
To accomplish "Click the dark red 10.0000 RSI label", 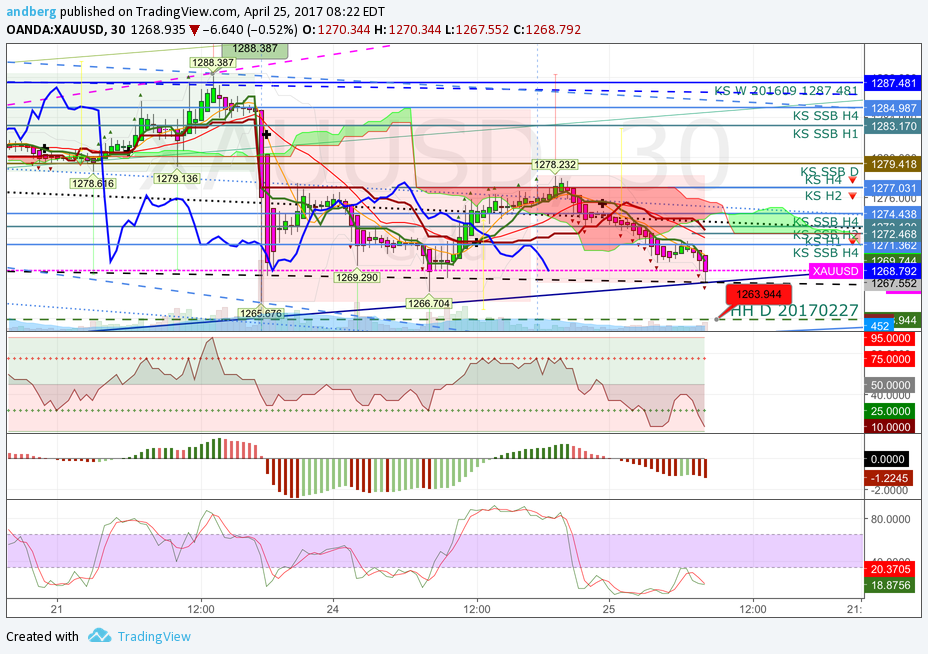I will (890, 427).
